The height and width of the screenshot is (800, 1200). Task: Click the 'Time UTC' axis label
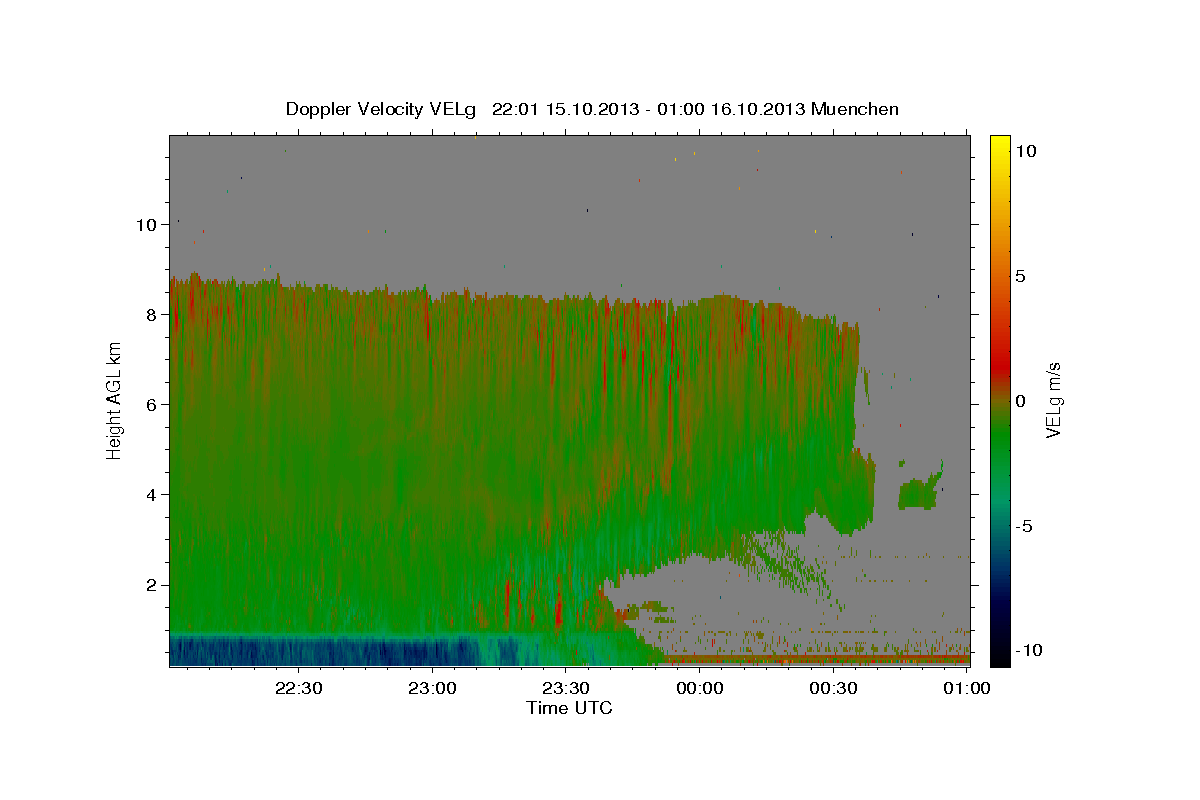pos(569,708)
